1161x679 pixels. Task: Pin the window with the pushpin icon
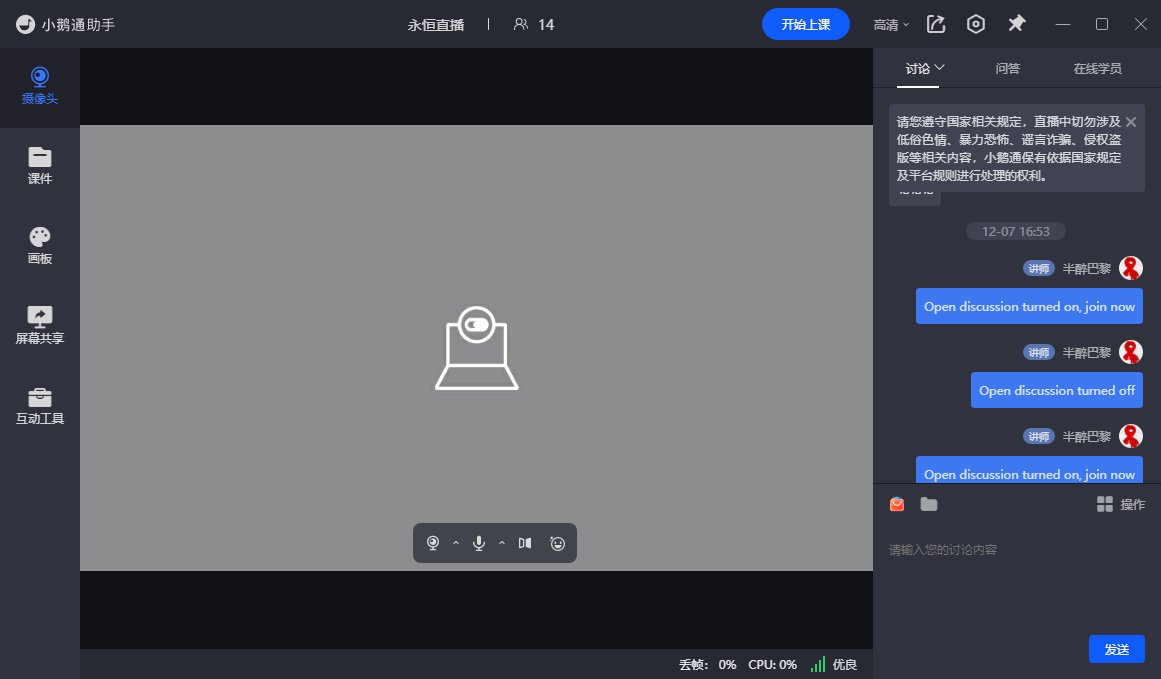point(1016,24)
